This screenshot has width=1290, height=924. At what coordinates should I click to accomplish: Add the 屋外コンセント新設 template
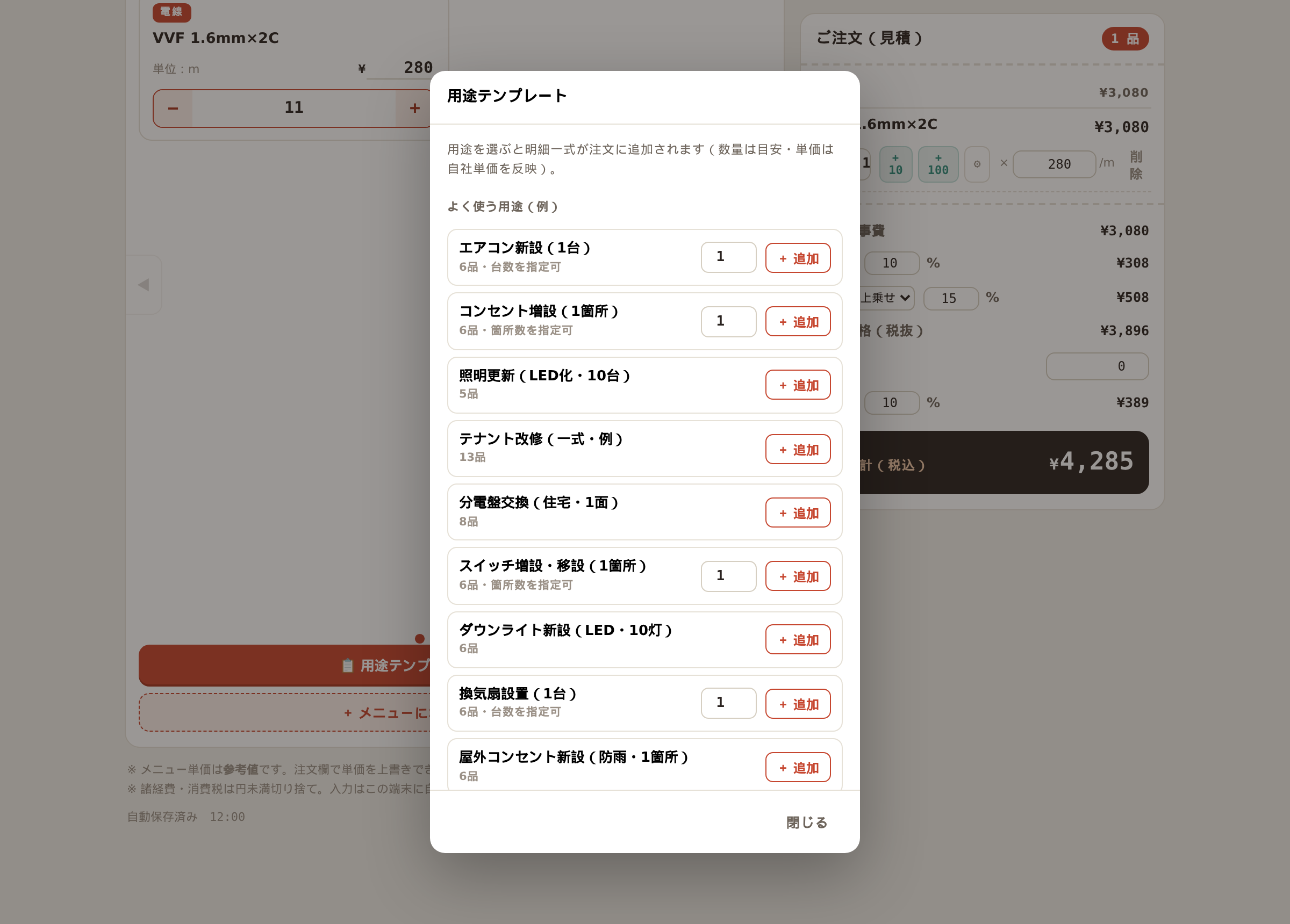798,768
